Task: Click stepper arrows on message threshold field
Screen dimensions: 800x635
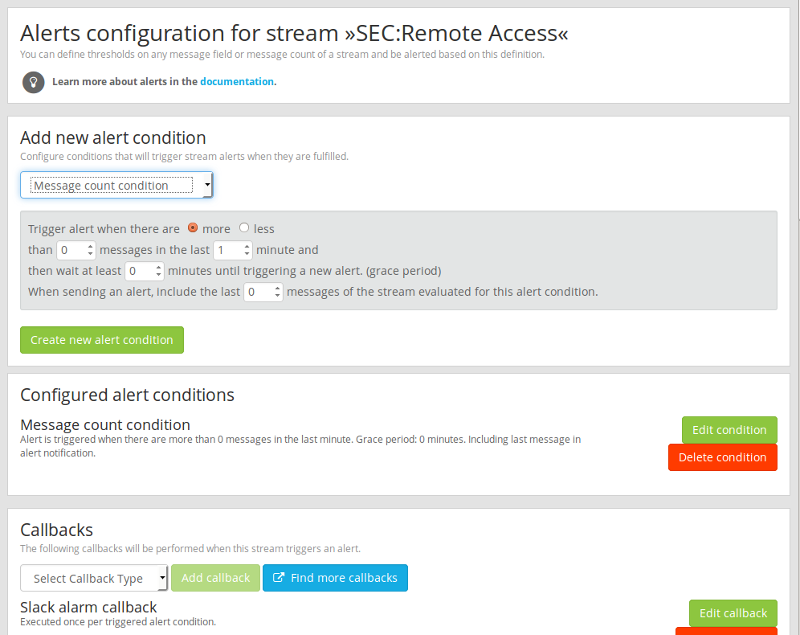Action: click(90, 250)
